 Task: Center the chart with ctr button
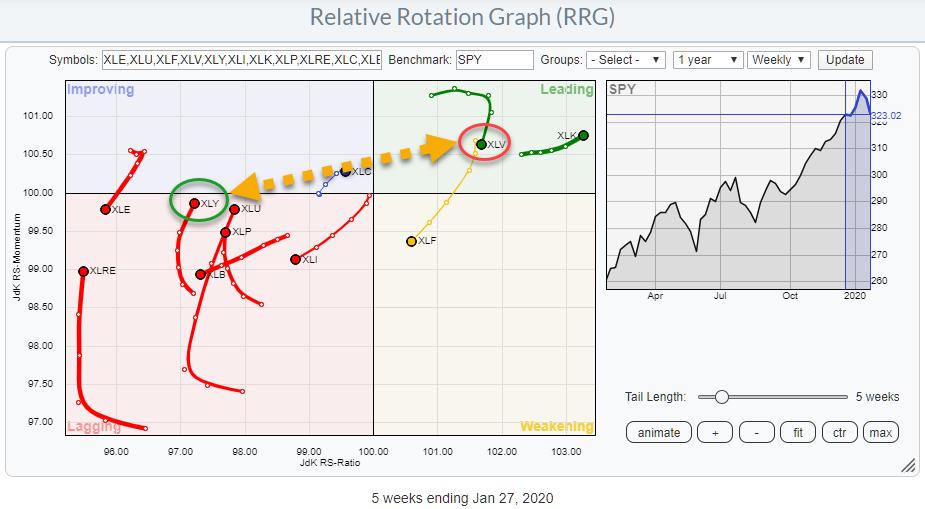pyautogui.click(x=838, y=432)
